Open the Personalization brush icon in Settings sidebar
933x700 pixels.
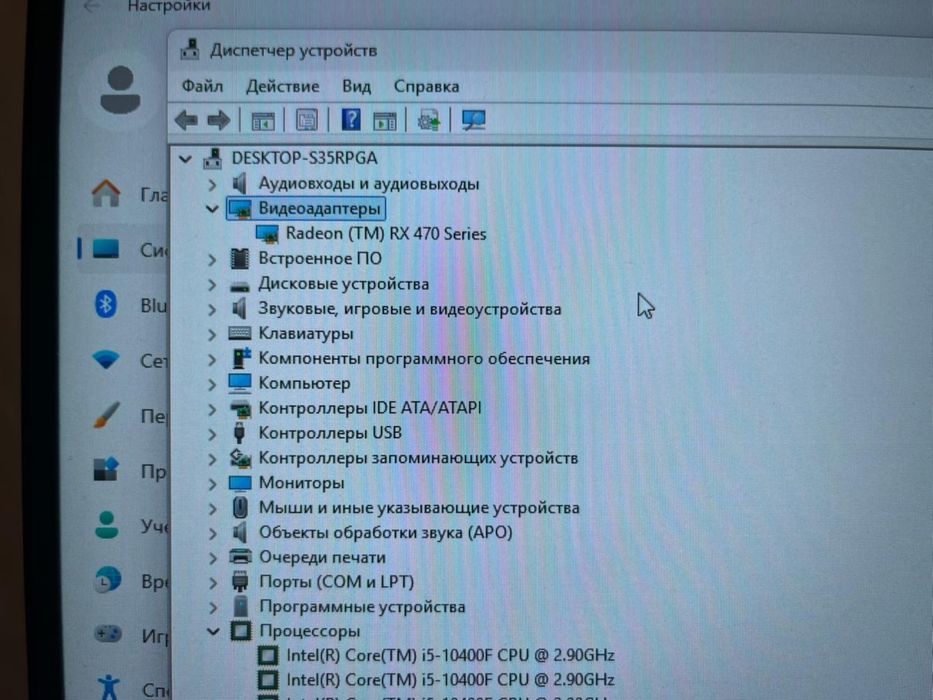pos(107,415)
